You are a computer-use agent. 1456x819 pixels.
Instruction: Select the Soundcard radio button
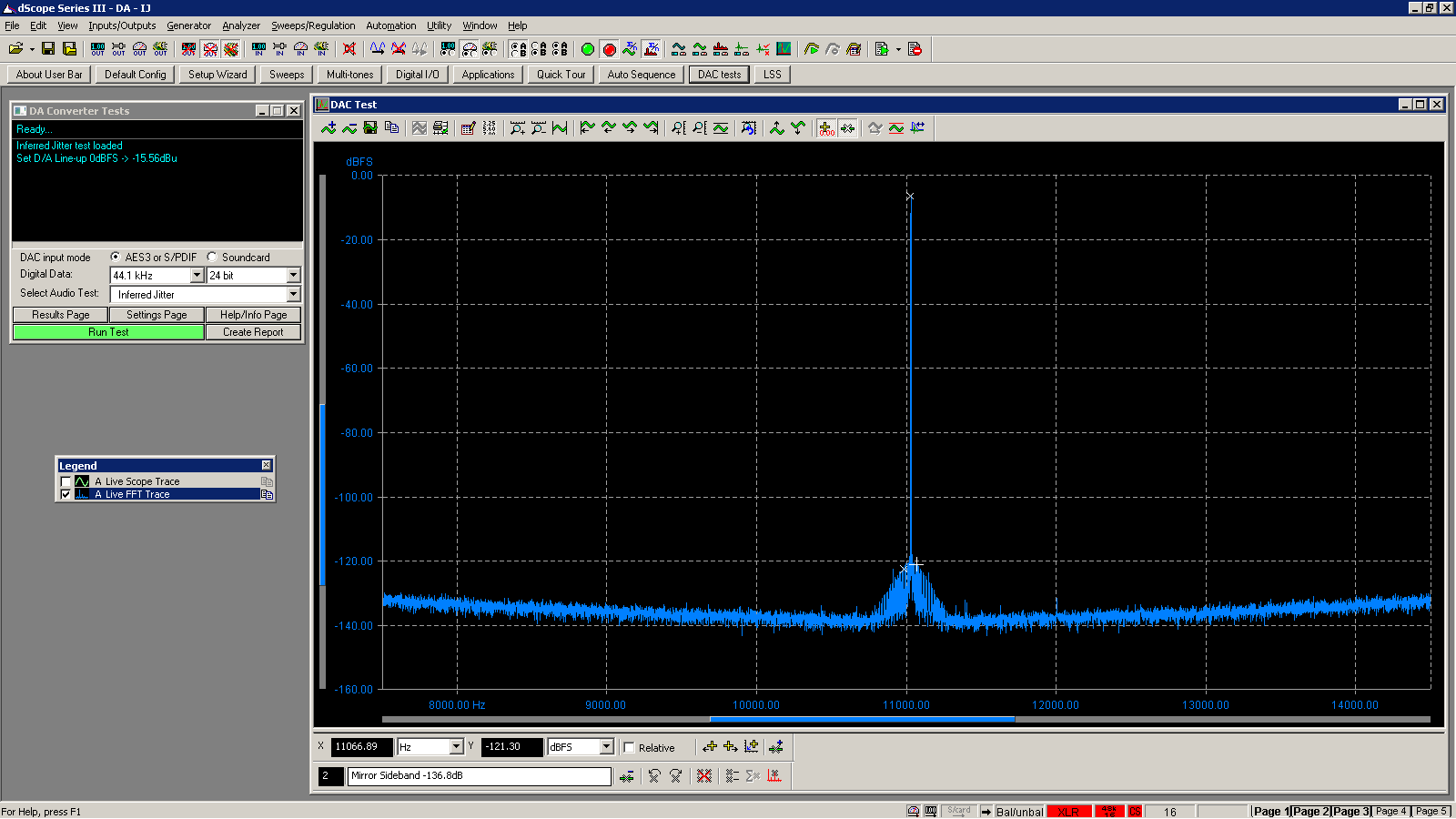212,258
